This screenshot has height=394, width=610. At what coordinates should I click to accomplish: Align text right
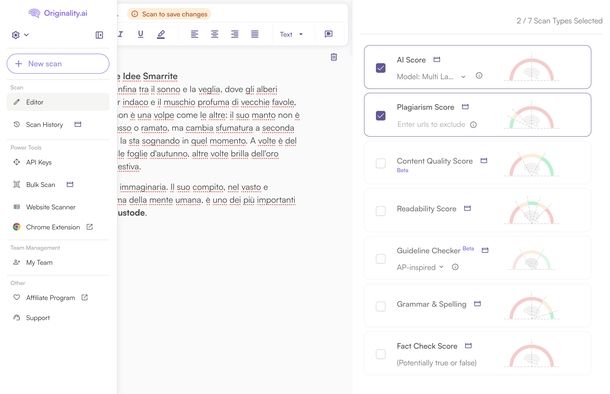[235, 34]
